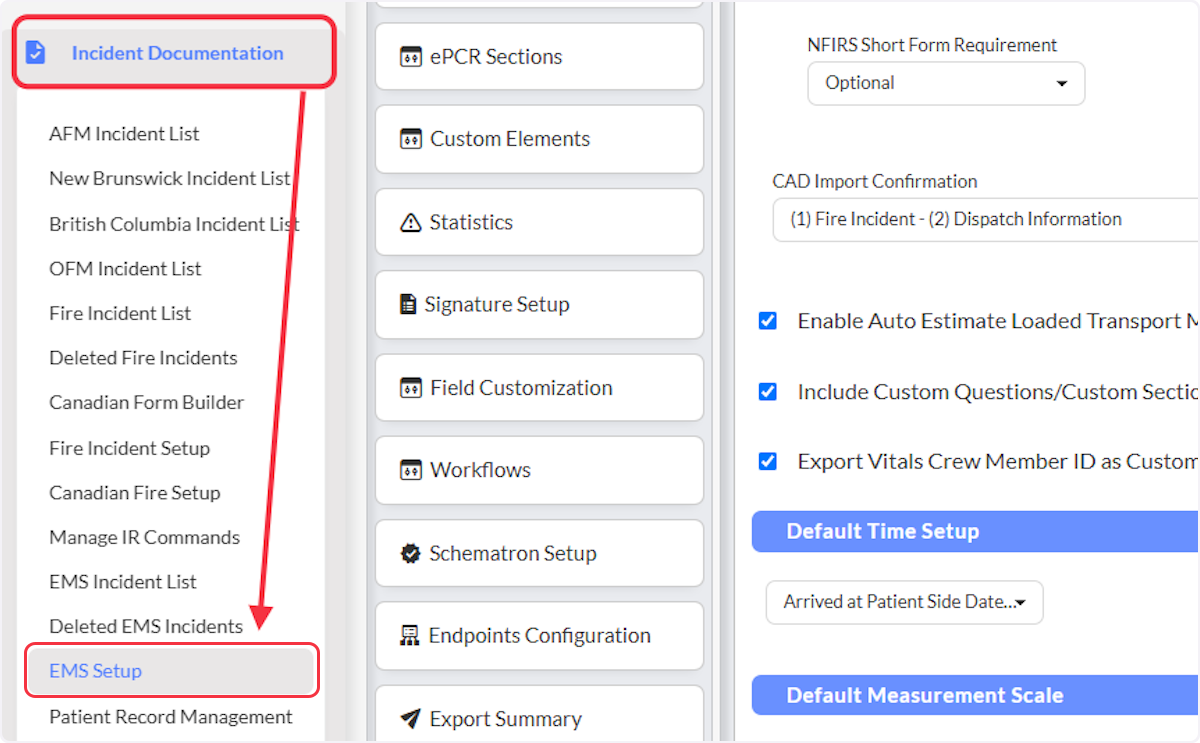Open the Workflows settings
The image size is (1200, 743).
coord(539,470)
